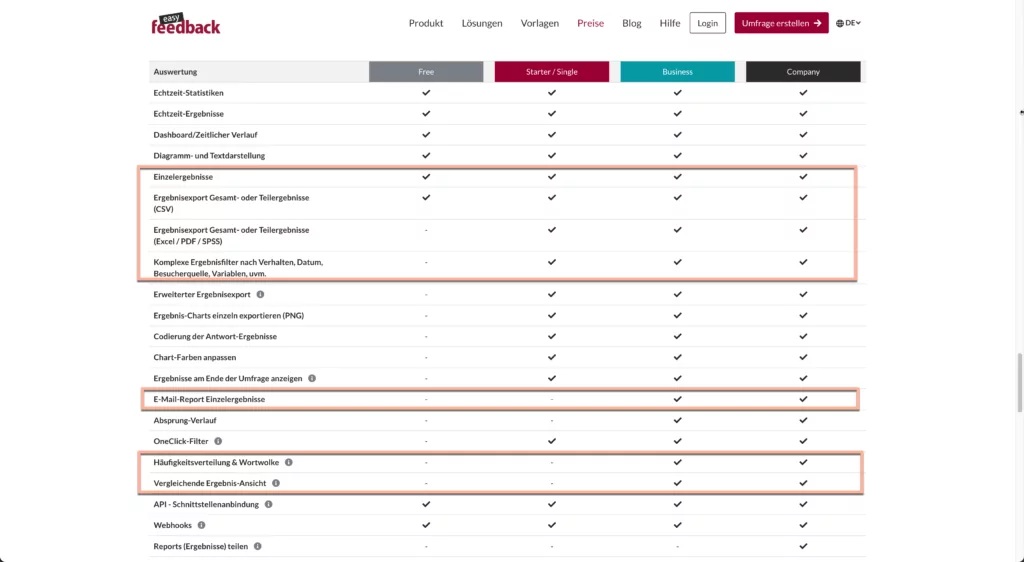1024x562 pixels.
Task: Click Starter checkmark in OneClick-Filter row
Action: click(552, 441)
